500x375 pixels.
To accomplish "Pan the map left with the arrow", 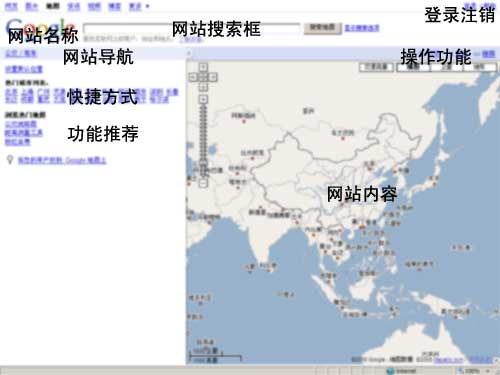I will pyautogui.click(x=193, y=77).
